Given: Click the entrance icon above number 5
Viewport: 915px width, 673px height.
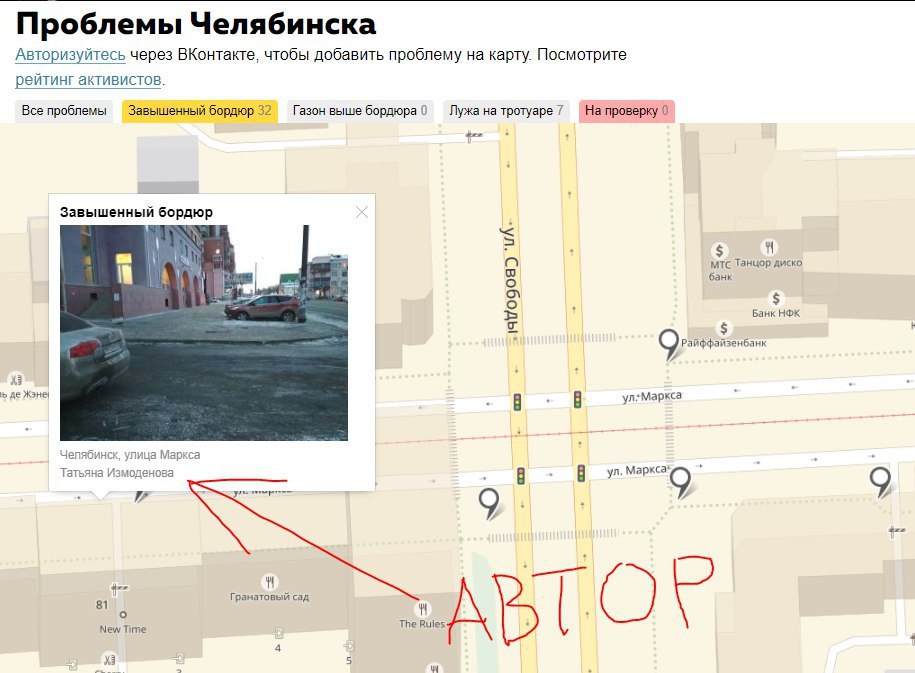Looking at the screenshot, I should 349,646.
